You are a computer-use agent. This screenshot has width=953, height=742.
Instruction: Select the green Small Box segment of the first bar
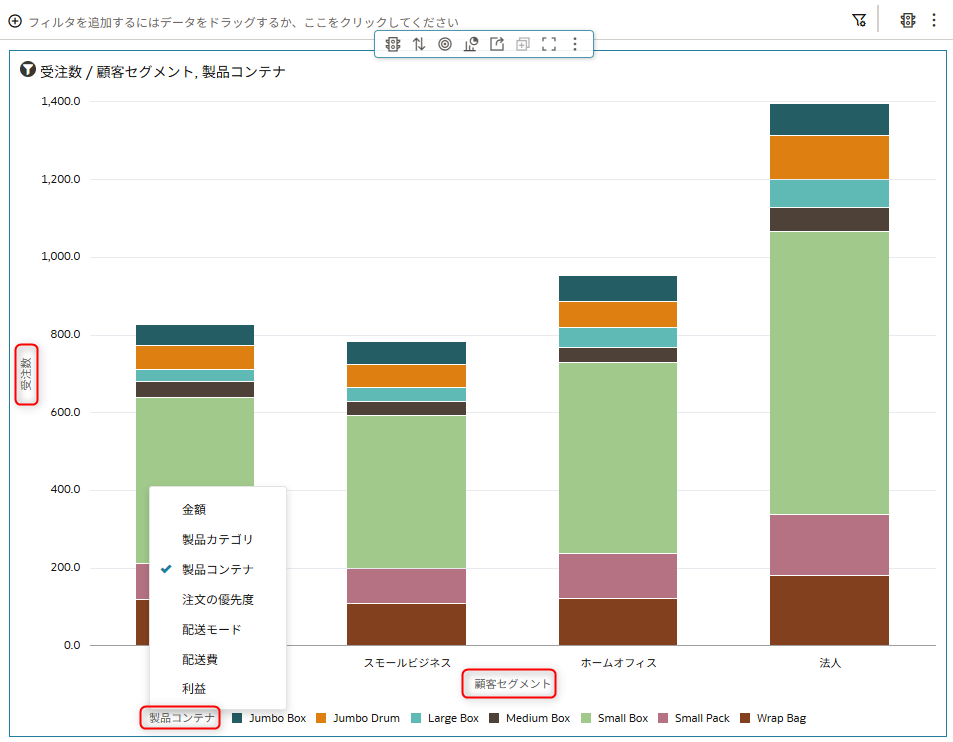[194, 442]
